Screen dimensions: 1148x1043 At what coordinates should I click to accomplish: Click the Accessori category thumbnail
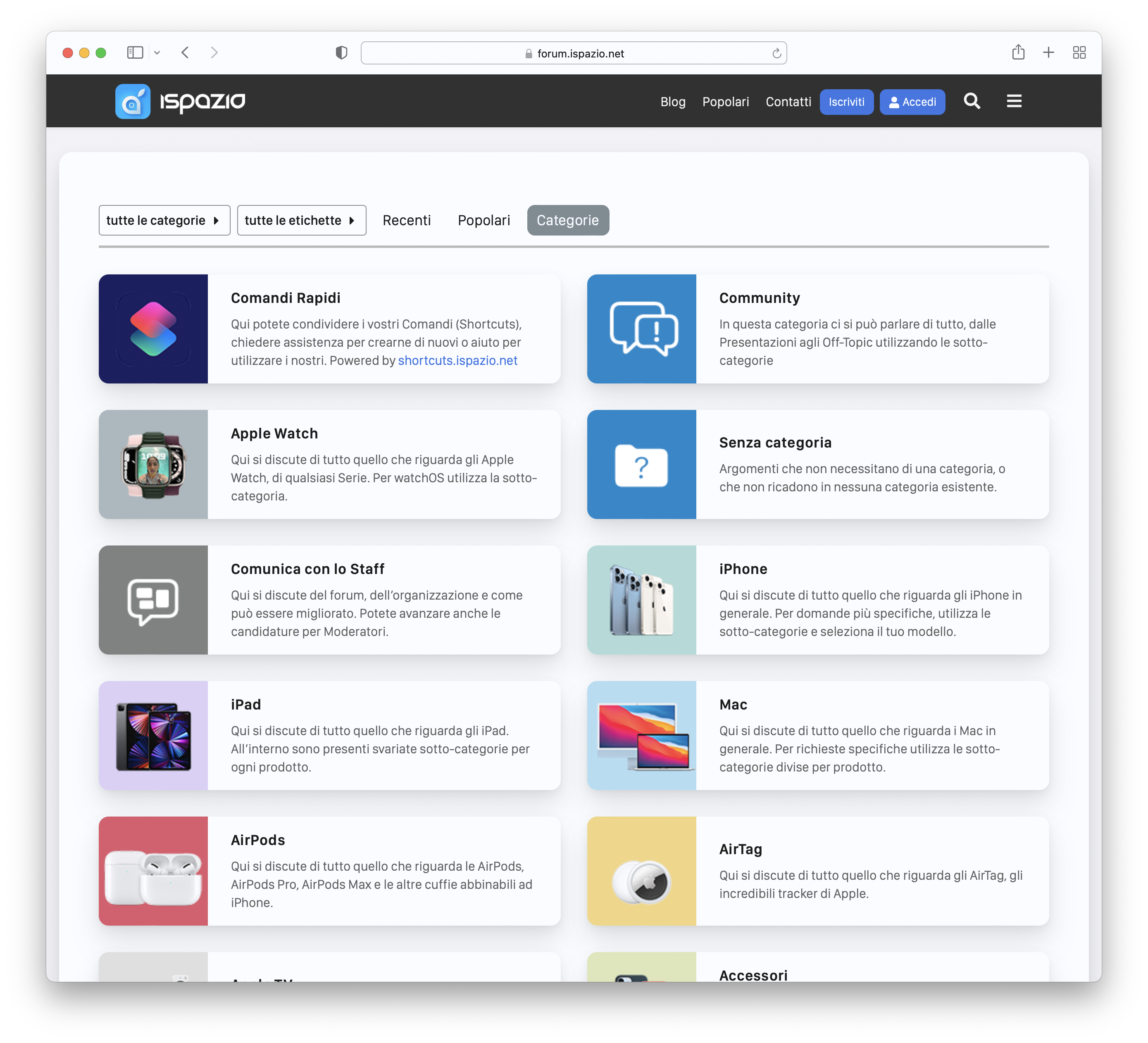pos(642,967)
